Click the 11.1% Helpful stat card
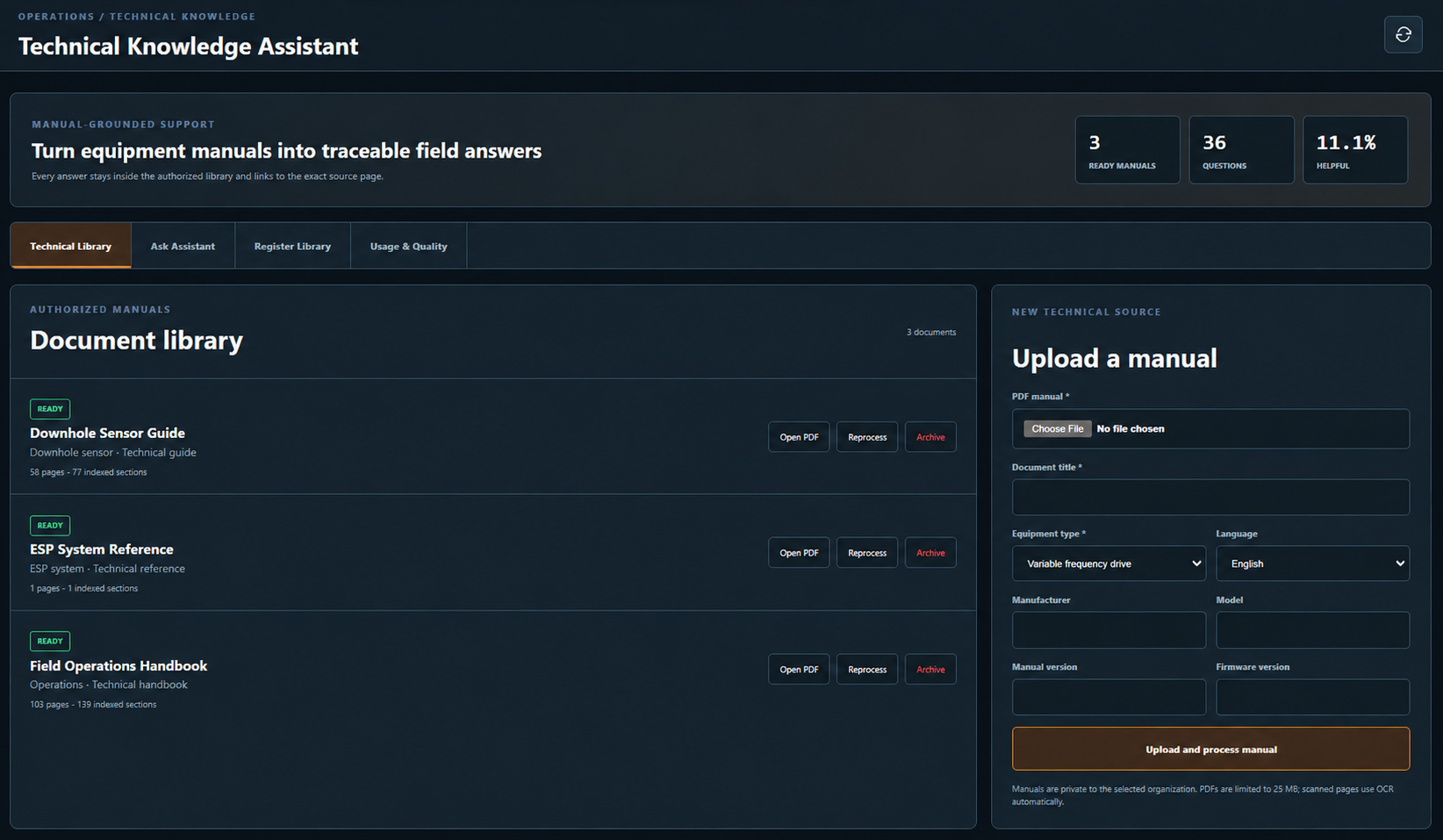Screen dimensions: 1443x840 (x=1355, y=150)
